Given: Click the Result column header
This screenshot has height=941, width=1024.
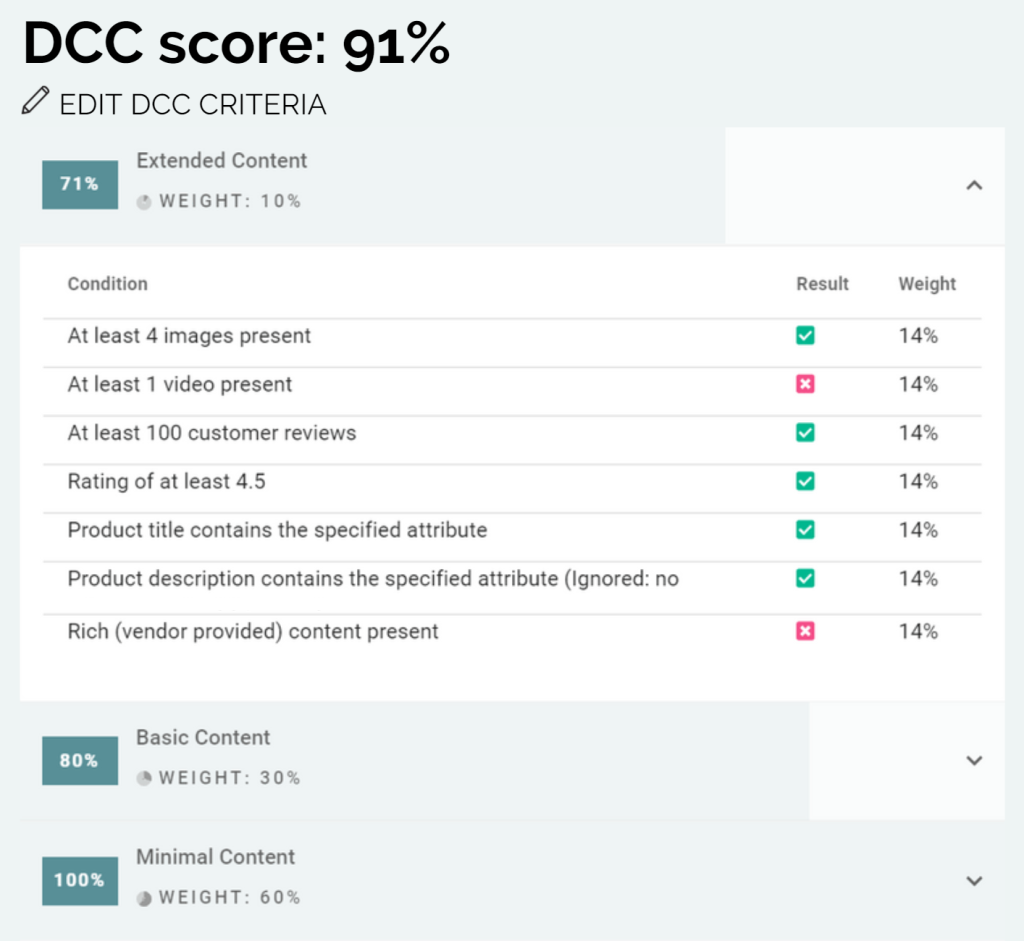Looking at the screenshot, I should (x=822, y=284).
